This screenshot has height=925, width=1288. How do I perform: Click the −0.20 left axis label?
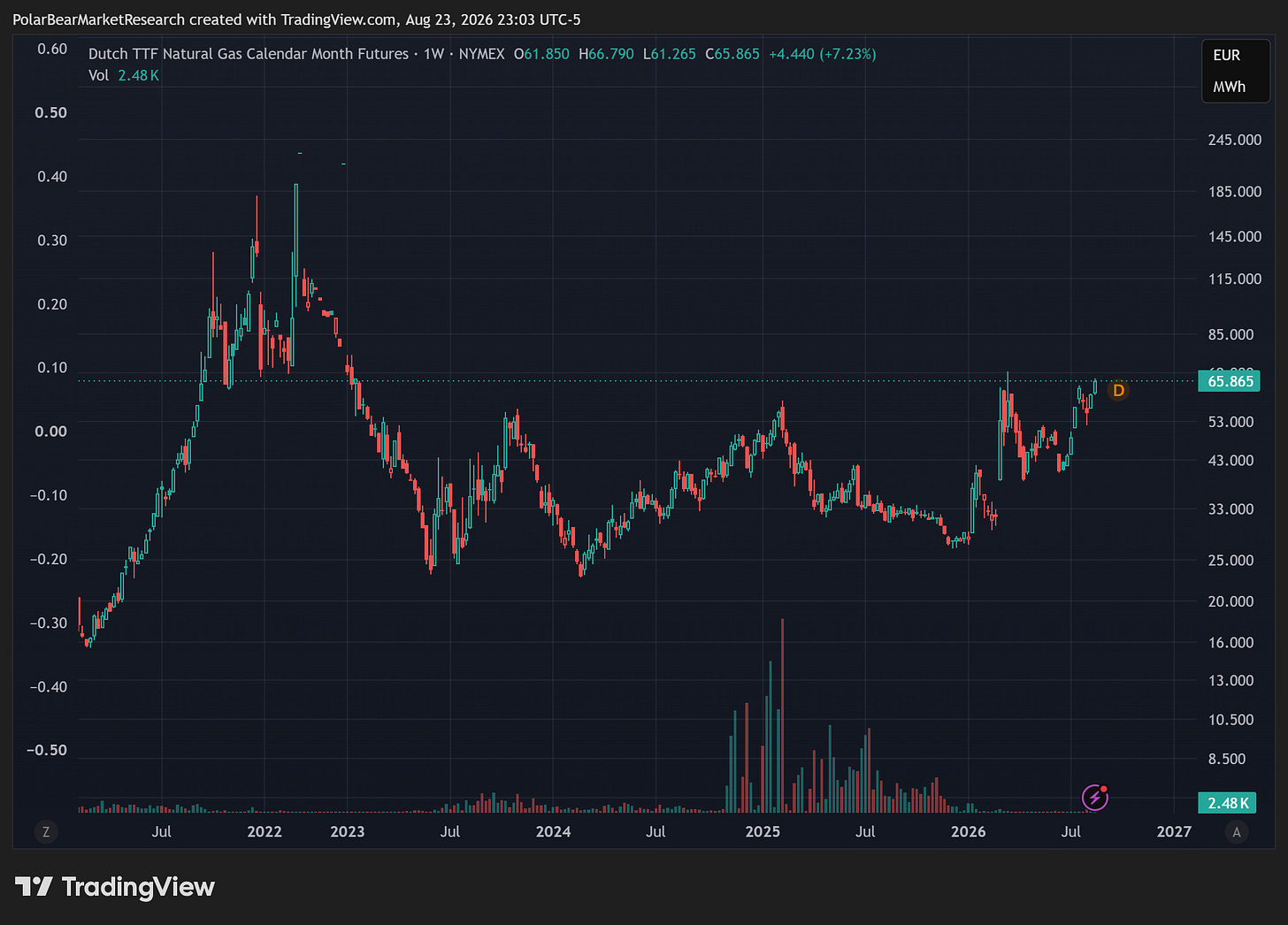point(48,559)
